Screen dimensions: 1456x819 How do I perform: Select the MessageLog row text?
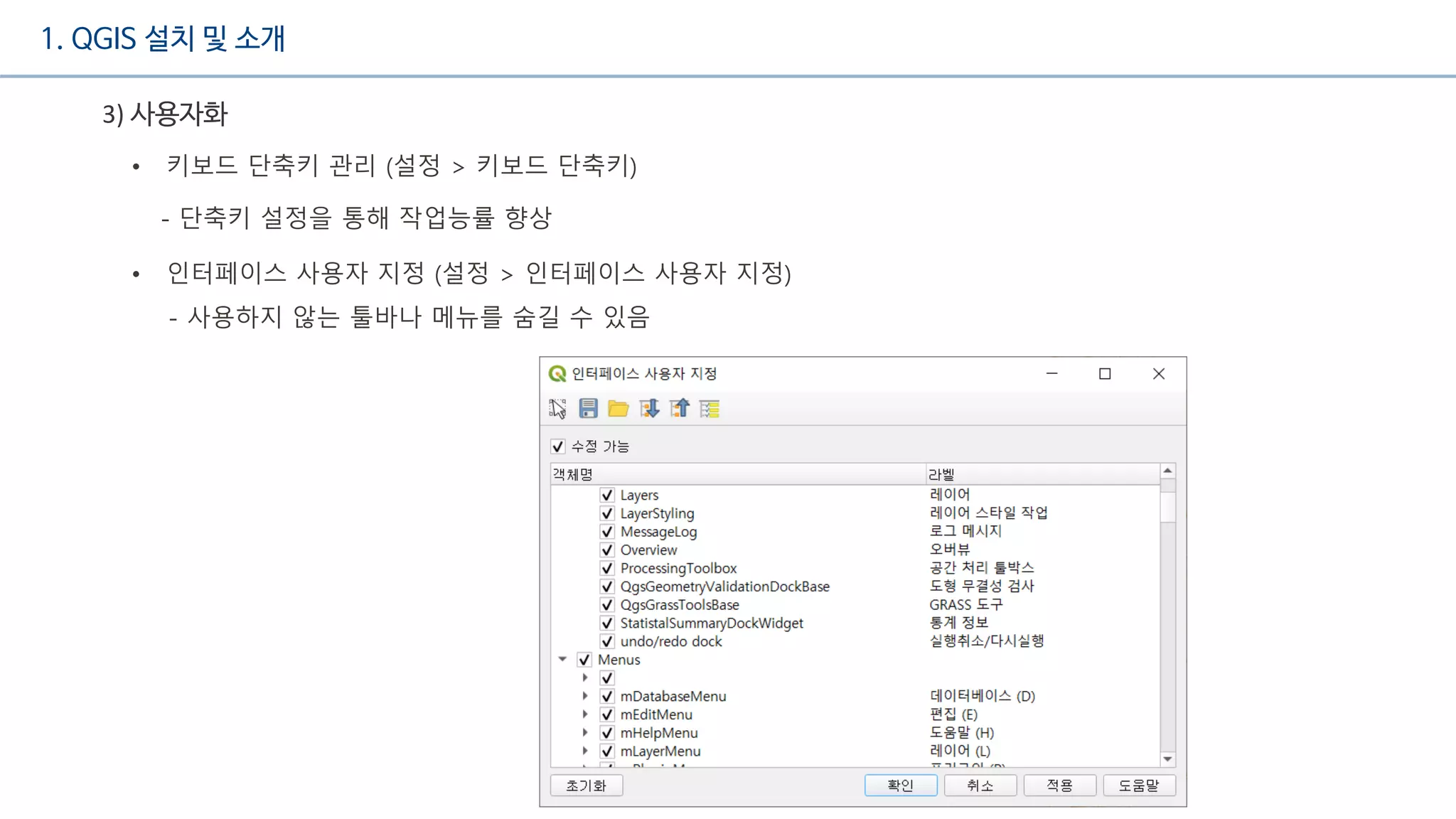(x=658, y=532)
